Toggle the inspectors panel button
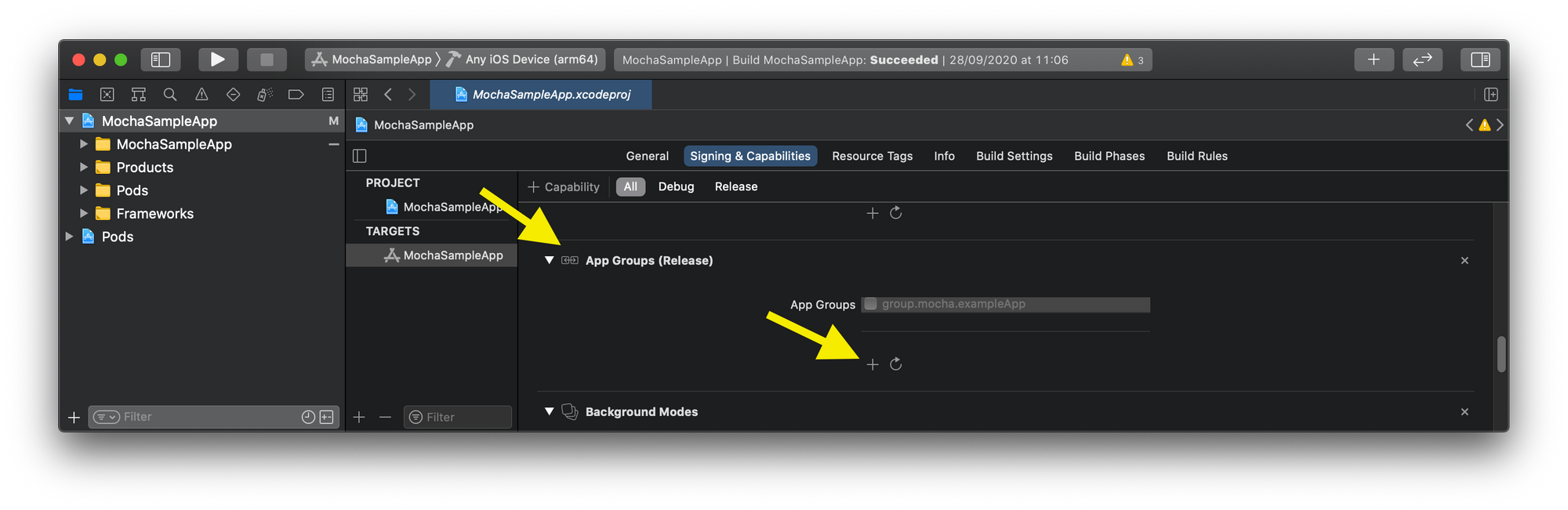Viewport: 1568px width, 510px height. coord(1480,60)
